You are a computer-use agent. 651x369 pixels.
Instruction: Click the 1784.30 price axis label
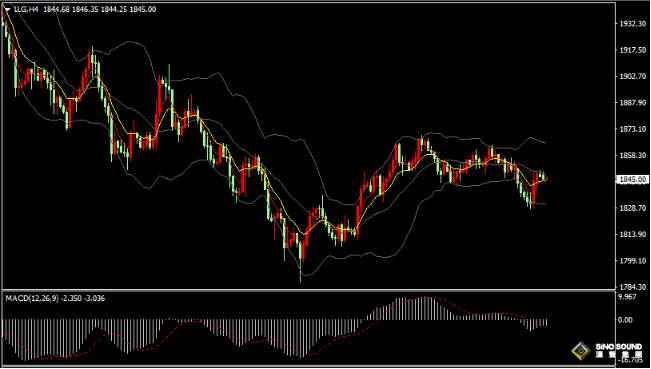pos(634,287)
